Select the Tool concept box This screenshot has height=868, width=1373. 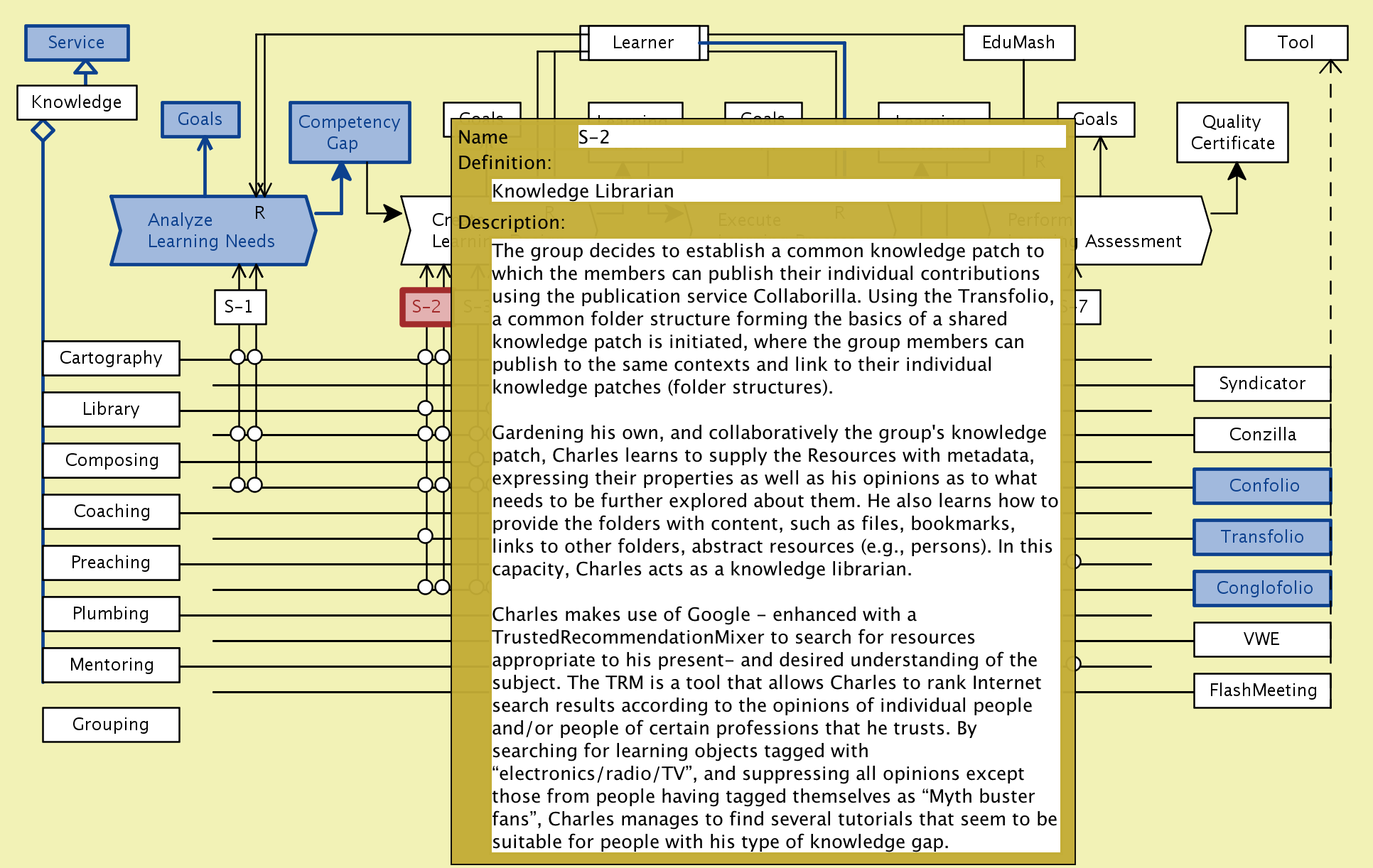[1295, 43]
